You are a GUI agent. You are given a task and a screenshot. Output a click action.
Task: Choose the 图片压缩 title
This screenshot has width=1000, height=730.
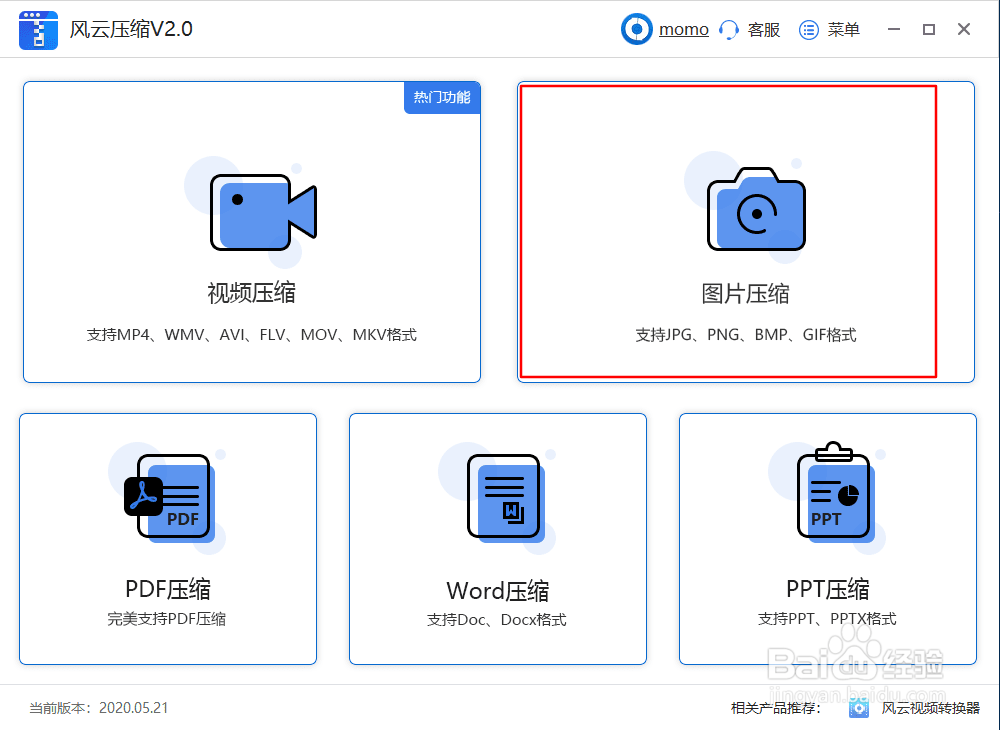pos(746,294)
